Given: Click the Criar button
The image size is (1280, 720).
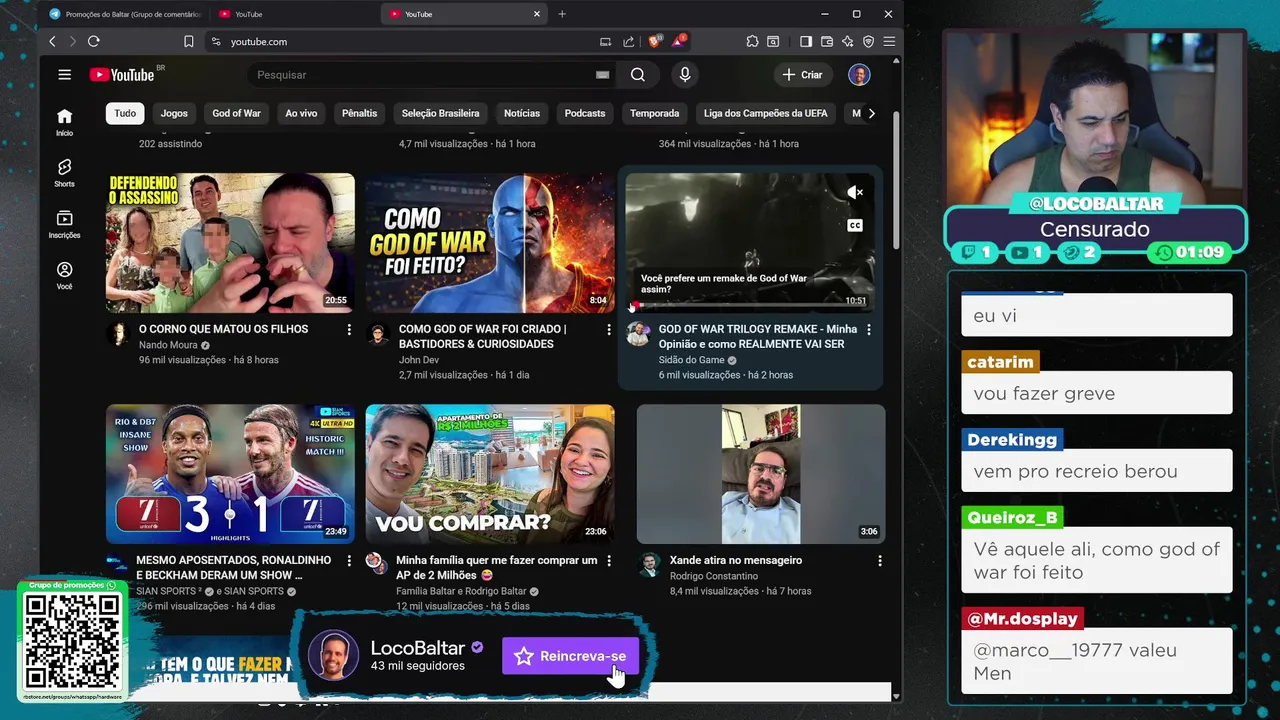Looking at the screenshot, I should (802, 75).
